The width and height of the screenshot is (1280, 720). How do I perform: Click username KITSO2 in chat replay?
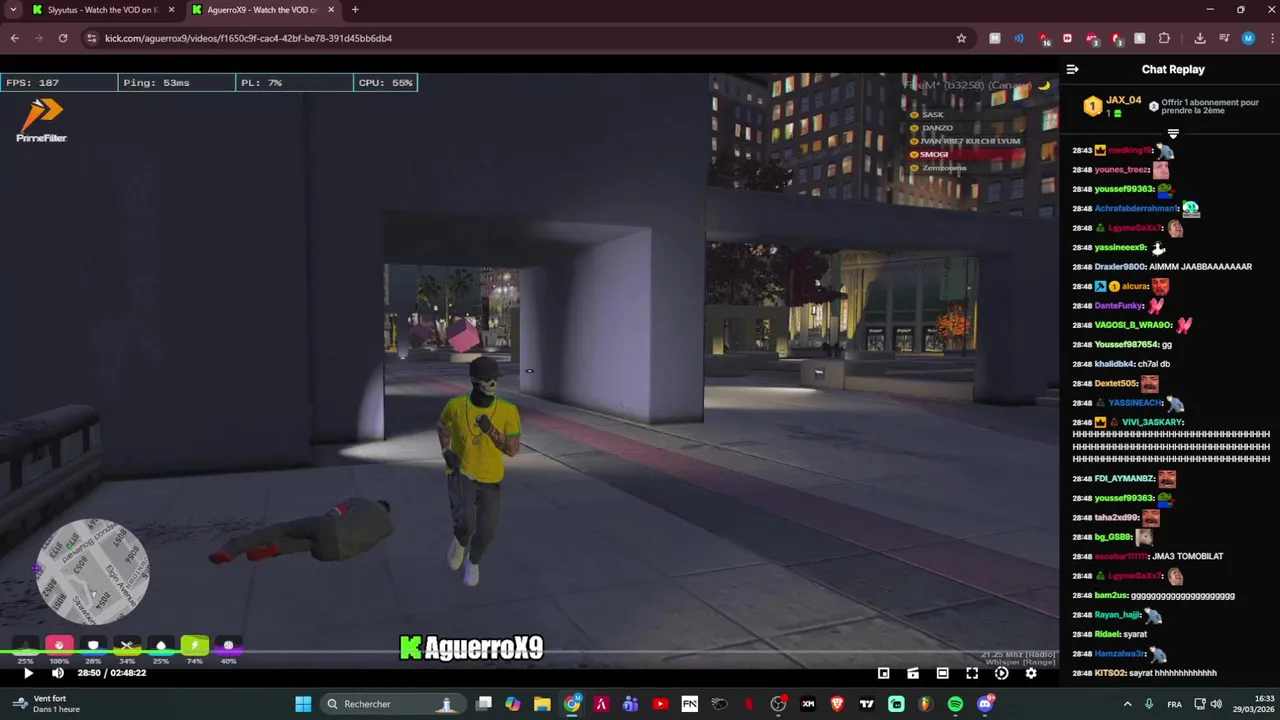point(1110,673)
